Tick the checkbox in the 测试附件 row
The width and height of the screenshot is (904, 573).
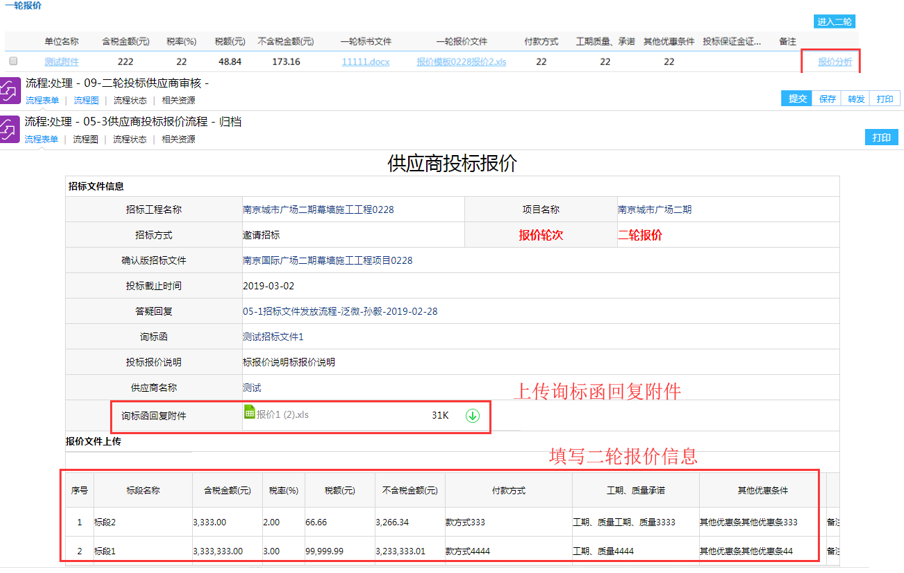pyautogui.click(x=13, y=61)
